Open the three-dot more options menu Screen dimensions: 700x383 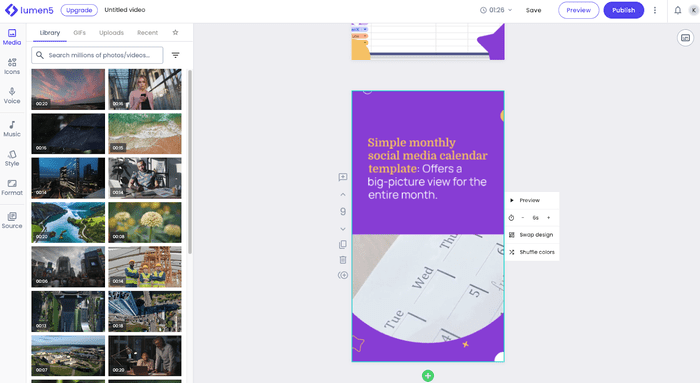[655, 10]
